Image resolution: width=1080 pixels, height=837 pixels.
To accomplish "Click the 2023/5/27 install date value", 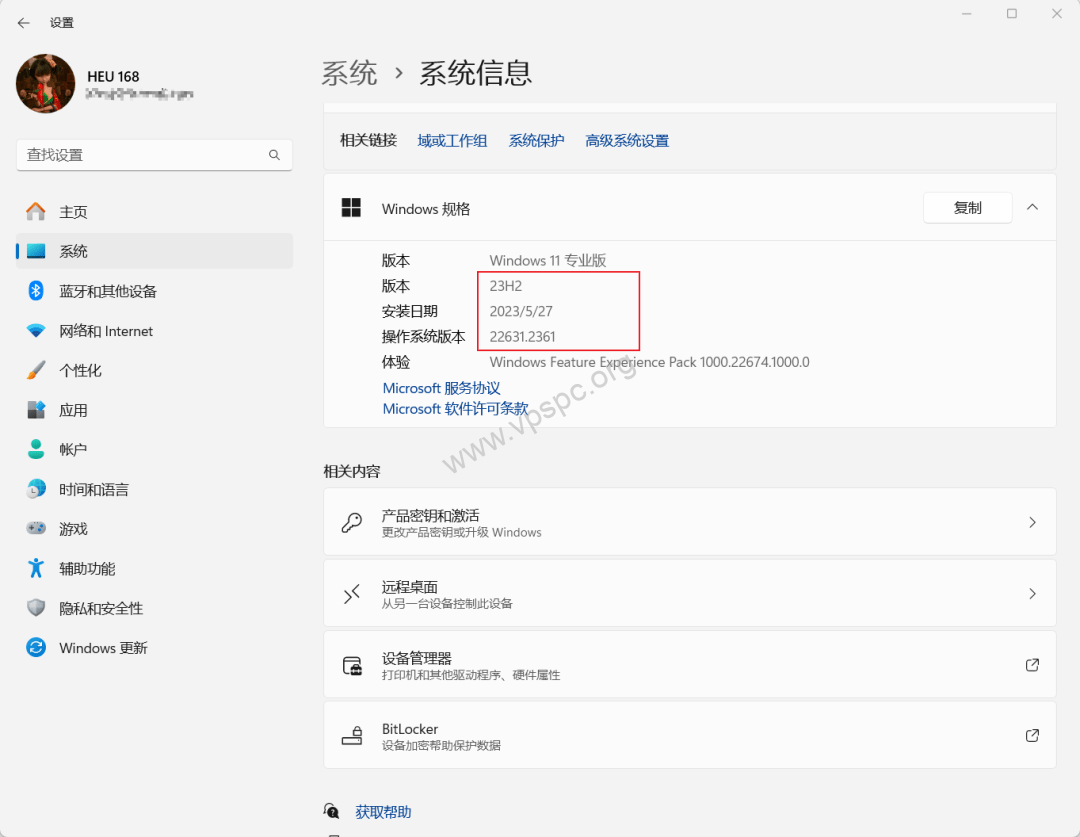I will coord(521,311).
